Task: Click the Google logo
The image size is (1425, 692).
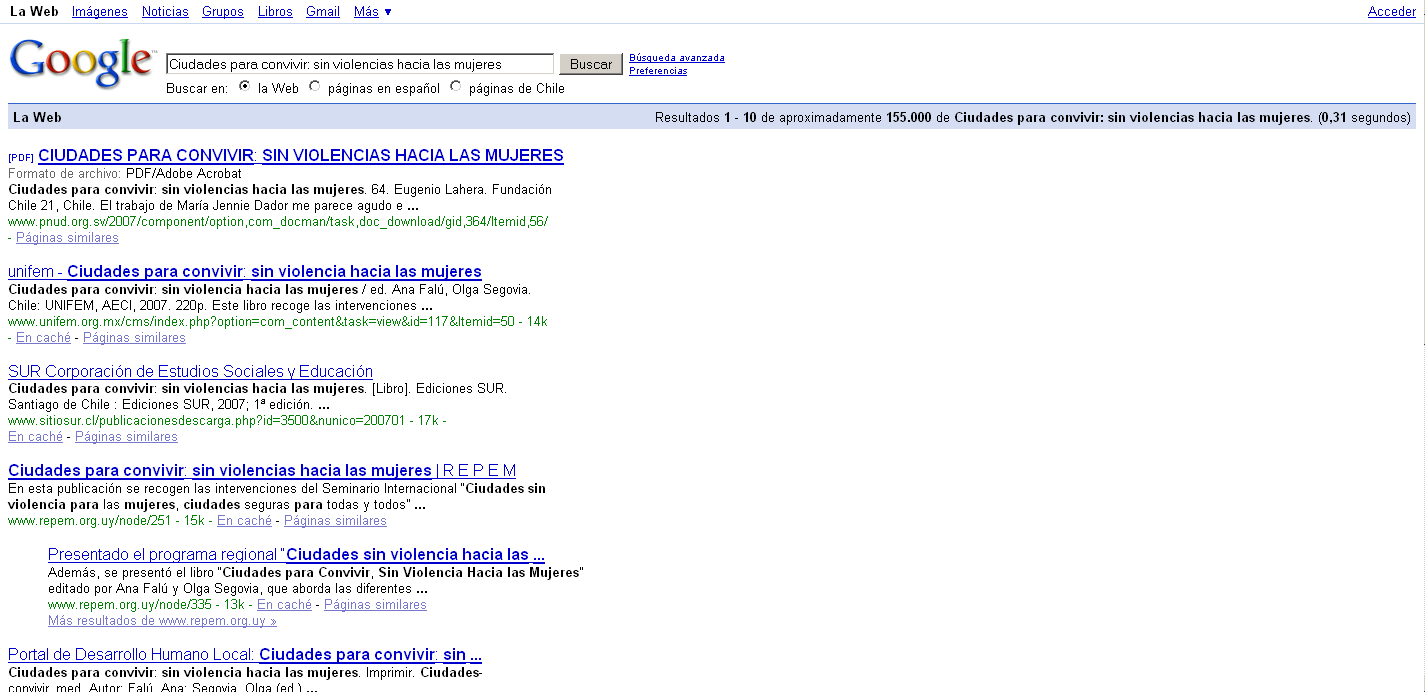Action: (x=82, y=64)
